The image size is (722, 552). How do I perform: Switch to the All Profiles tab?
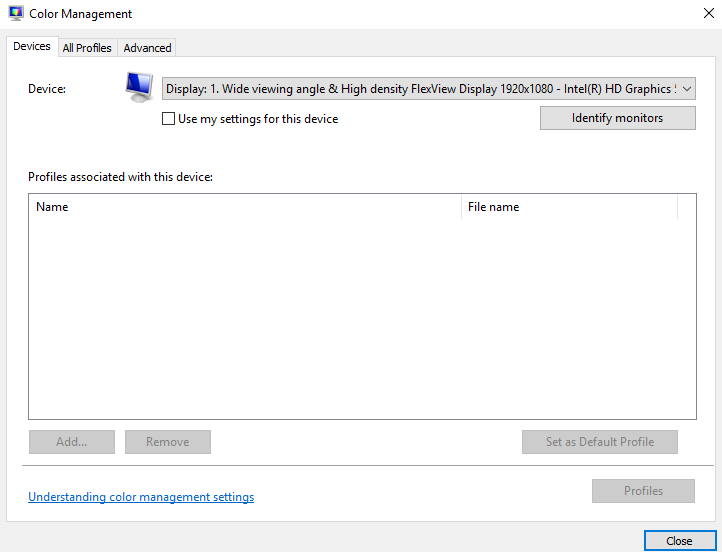(x=87, y=48)
